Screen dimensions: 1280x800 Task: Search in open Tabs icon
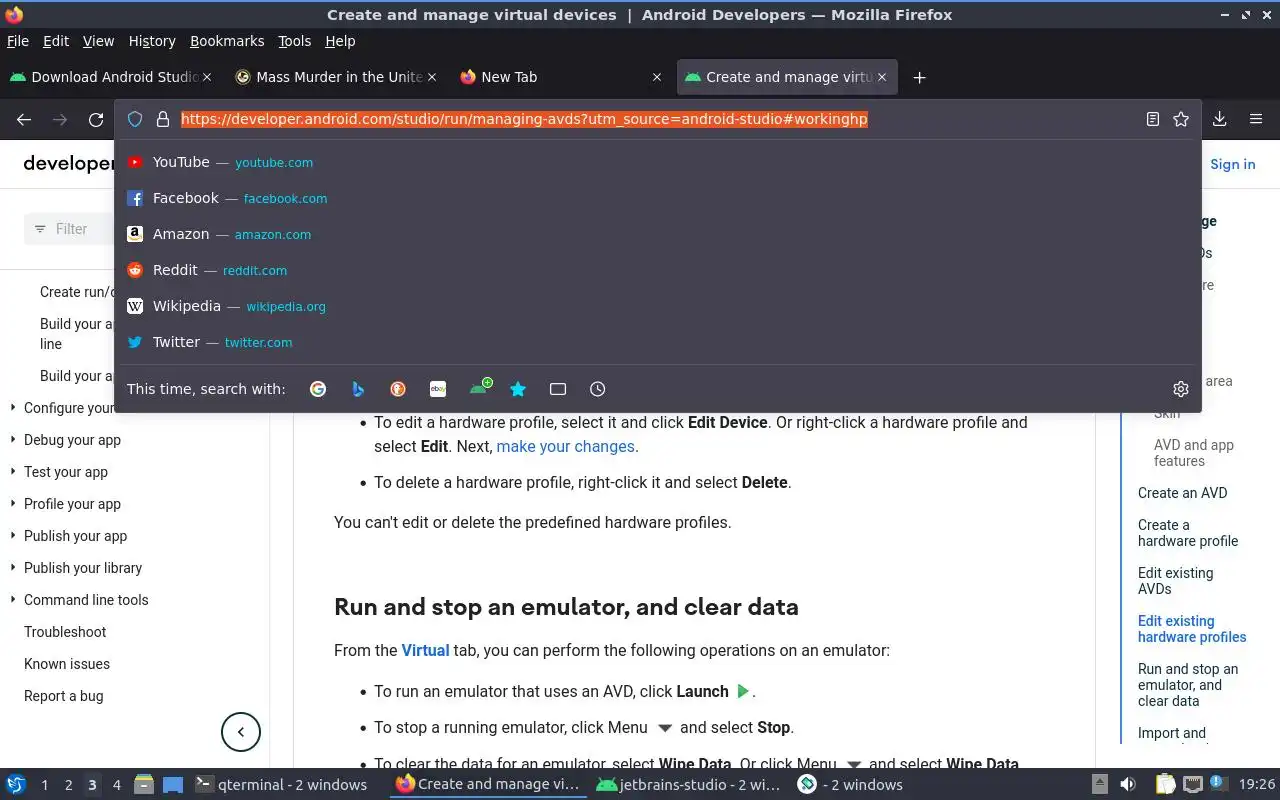pos(558,389)
